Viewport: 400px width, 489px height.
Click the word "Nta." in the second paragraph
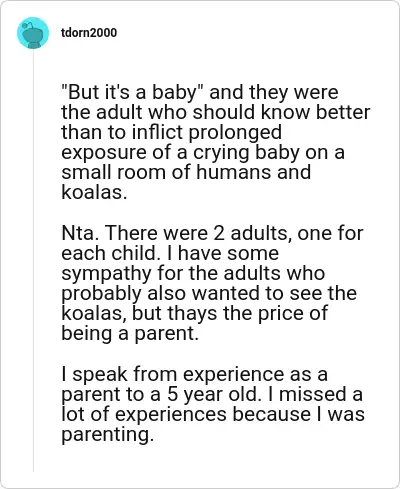(x=80, y=233)
